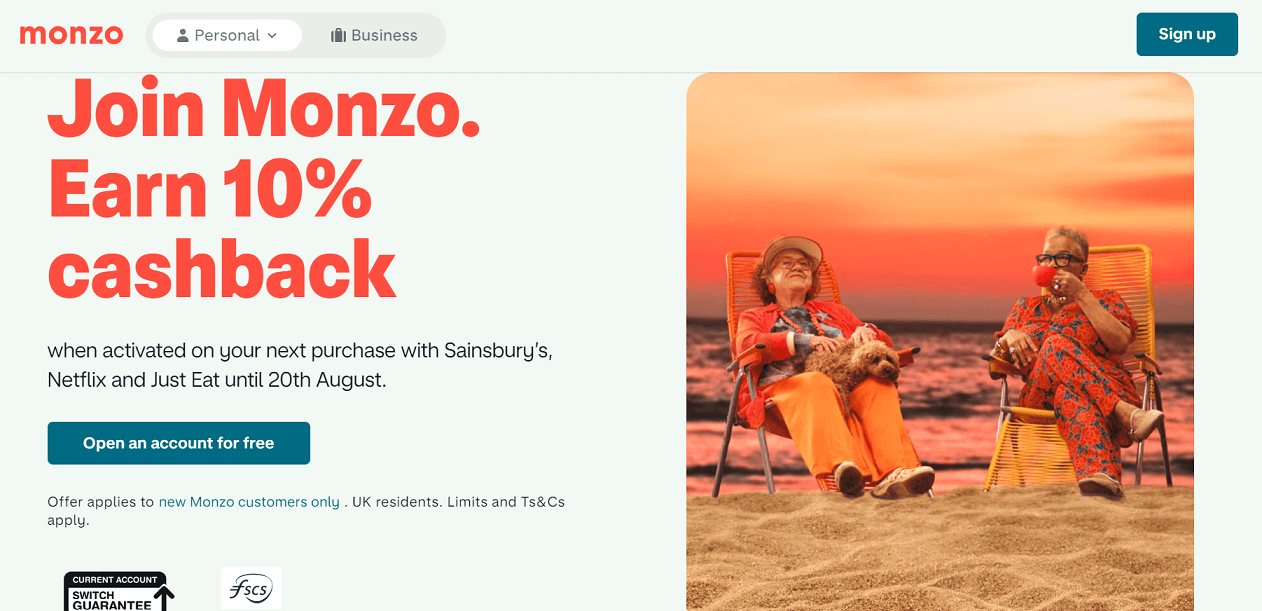
Task: Click the Monzo wordmark in coral red
Action: 71,34
